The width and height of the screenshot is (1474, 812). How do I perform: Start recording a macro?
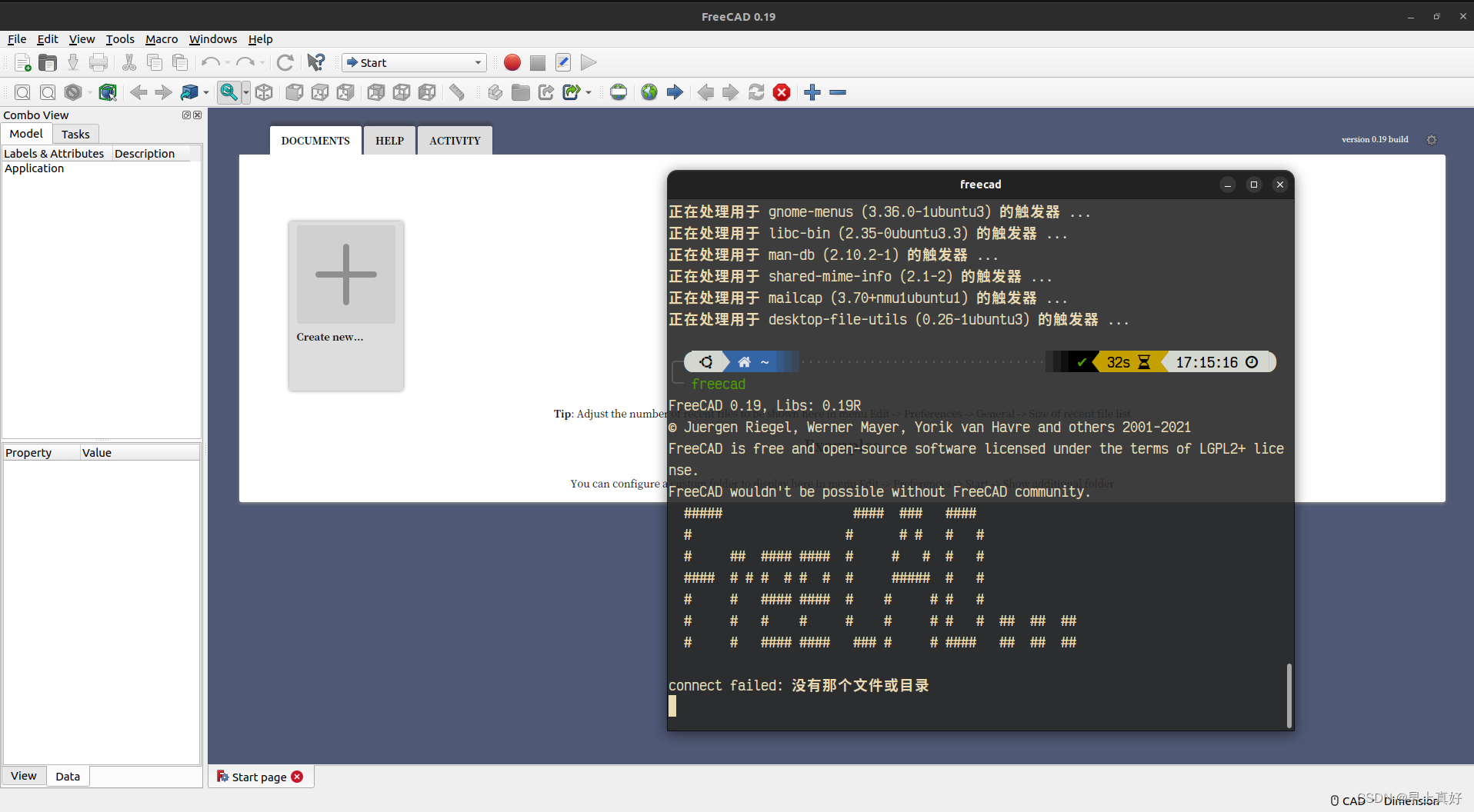pos(512,62)
